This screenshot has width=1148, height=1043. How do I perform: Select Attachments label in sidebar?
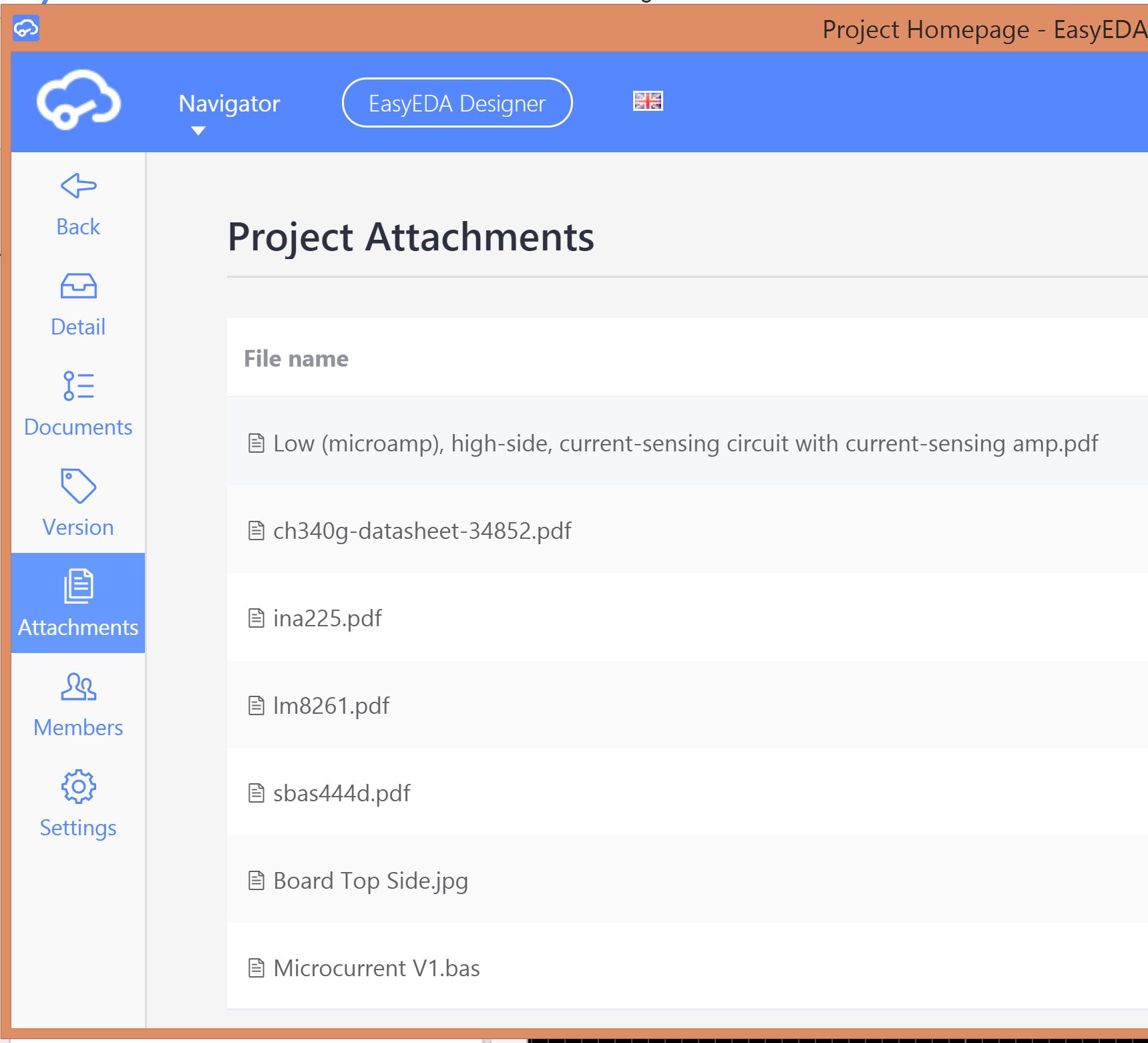coord(78,628)
